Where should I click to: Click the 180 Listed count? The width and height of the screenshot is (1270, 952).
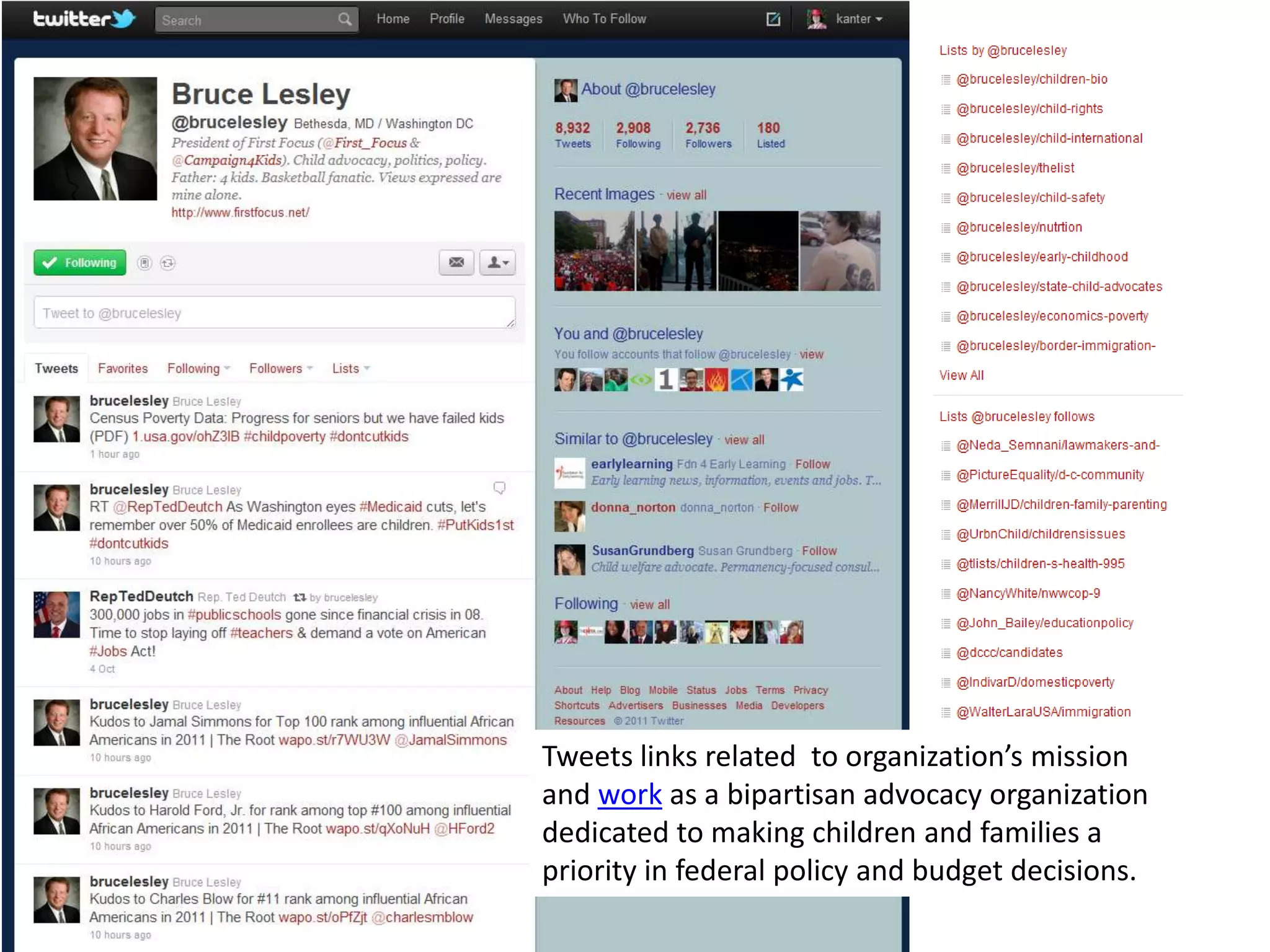[770, 135]
